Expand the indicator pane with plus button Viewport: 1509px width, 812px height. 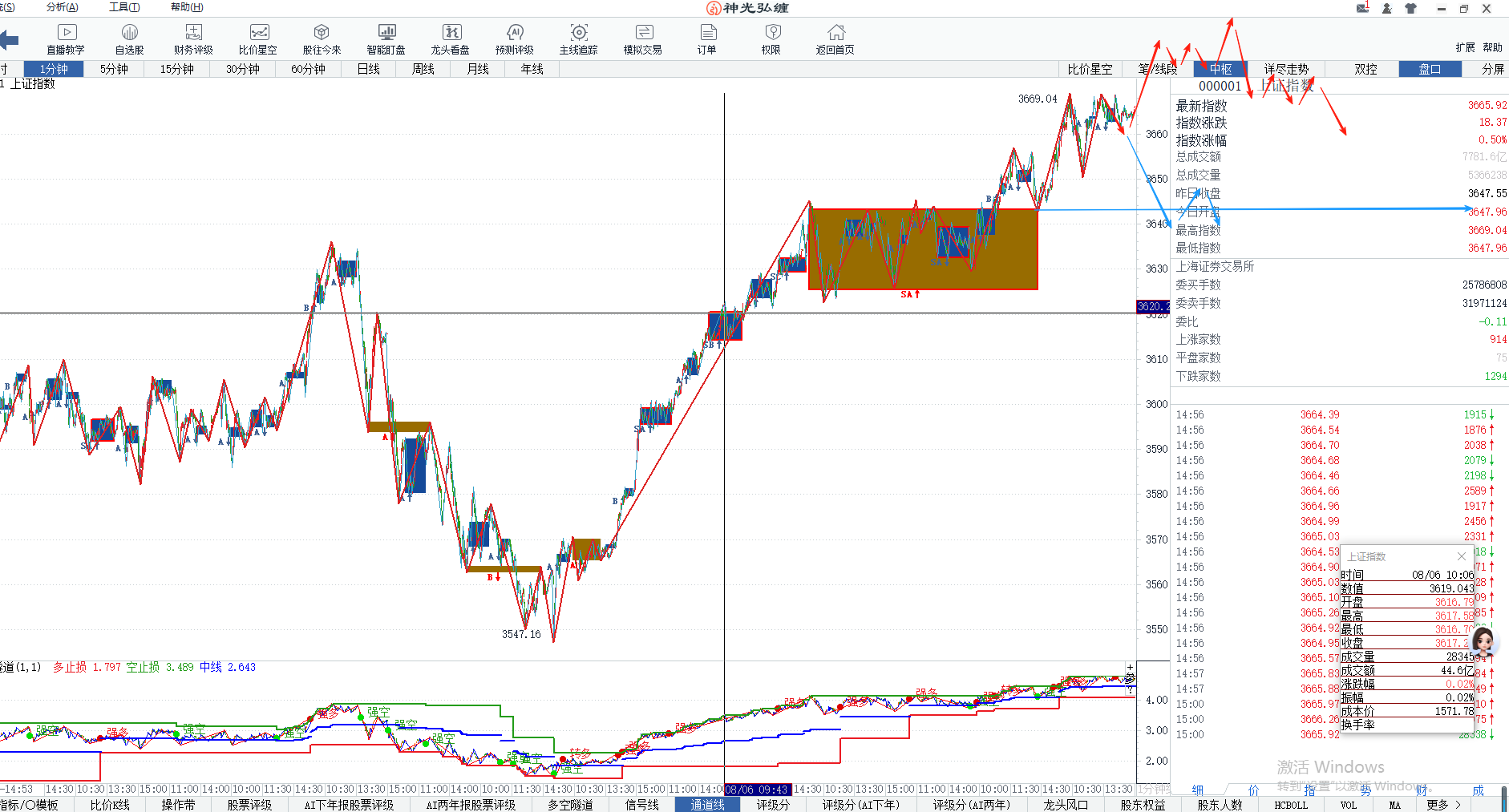click(1130, 667)
